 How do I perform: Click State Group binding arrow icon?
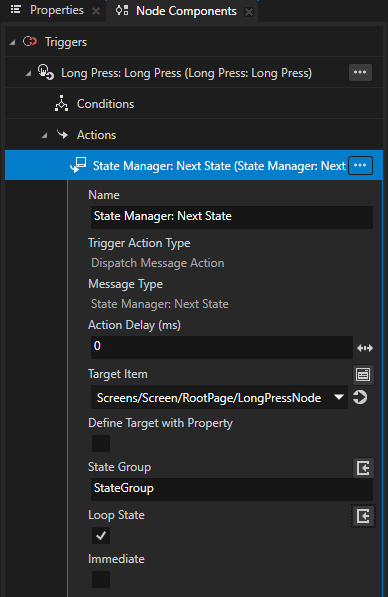coord(363,468)
